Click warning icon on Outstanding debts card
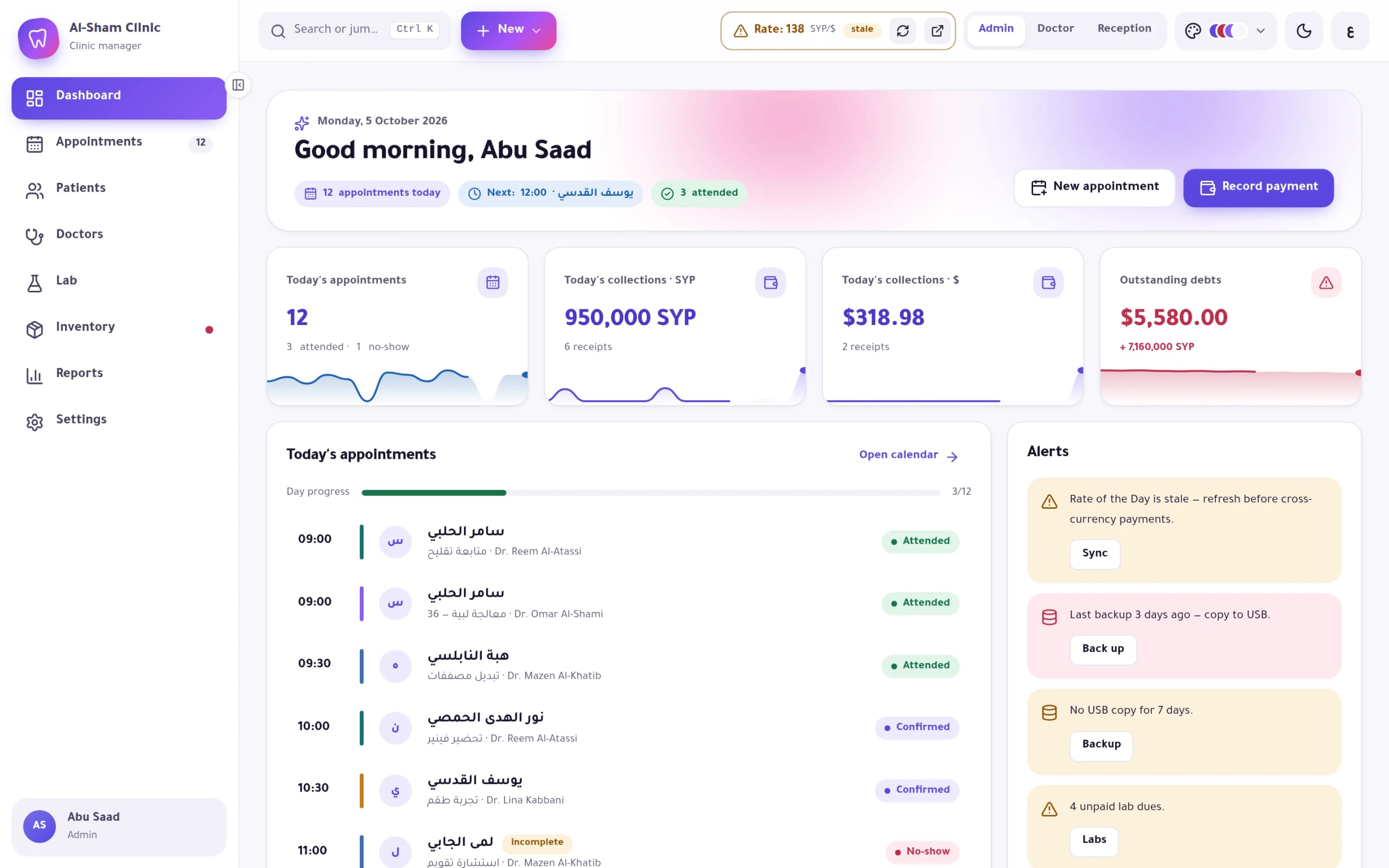Viewport: 1389px width, 868px height. (1326, 283)
